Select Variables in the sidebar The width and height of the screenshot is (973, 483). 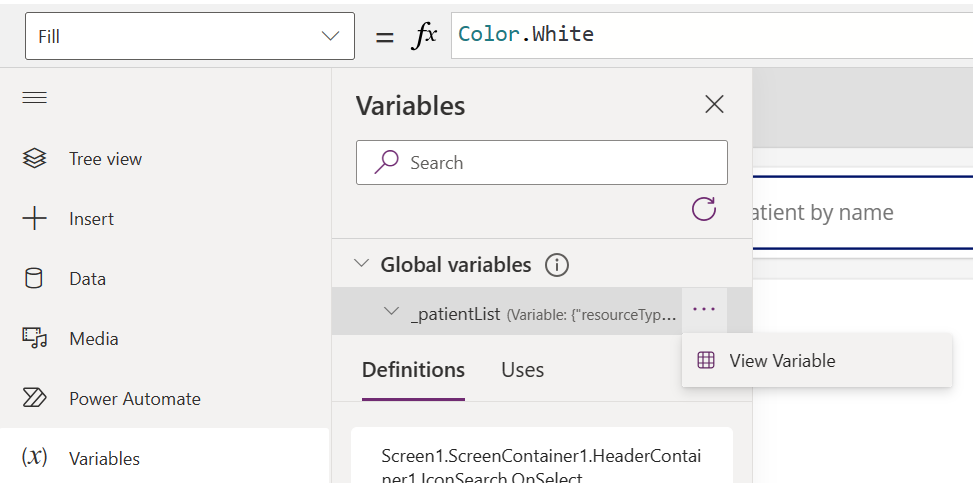164,458
